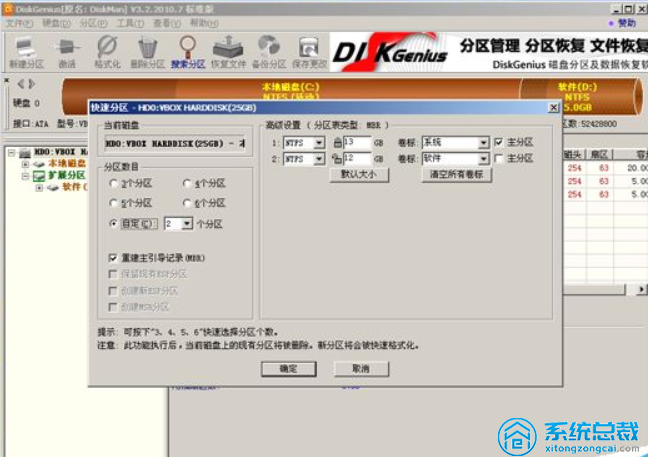Open the 分区(P) menu
Image resolution: width=648 pixels, height=457 pixels.
click(x=93, y=23)
